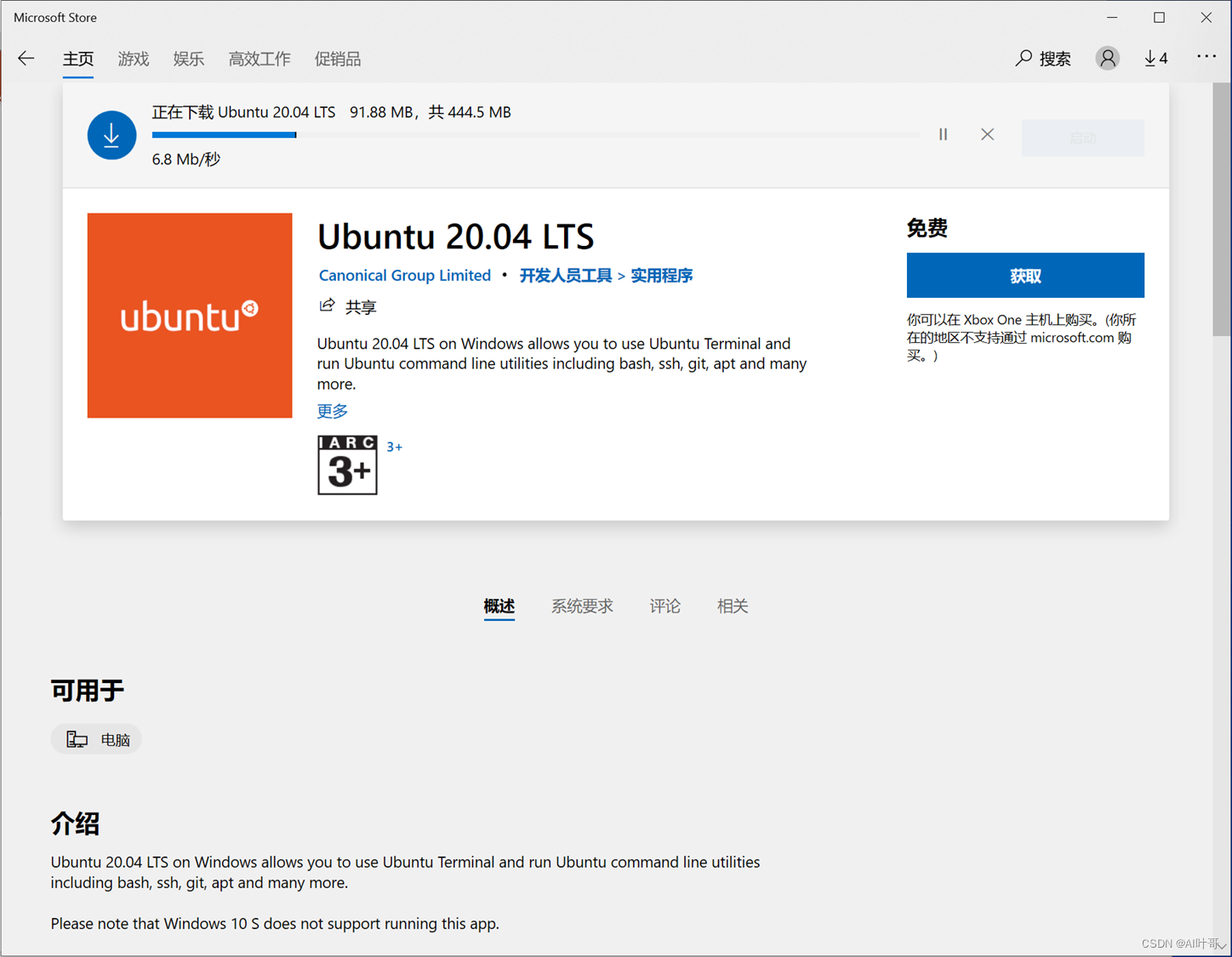
Task: Click the 3+ rating text link
Action: click(395, 447)
